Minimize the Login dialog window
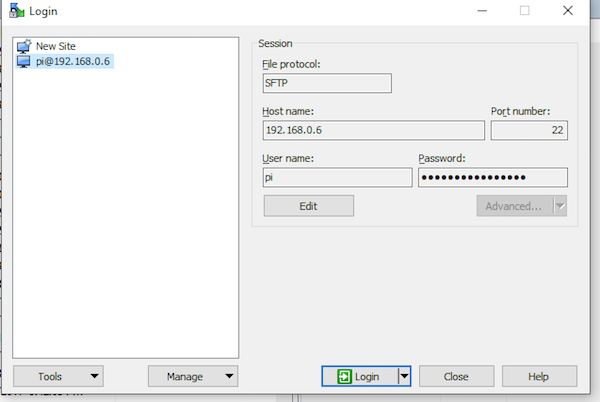The image size is (600, 402). [x=482, y=11]
